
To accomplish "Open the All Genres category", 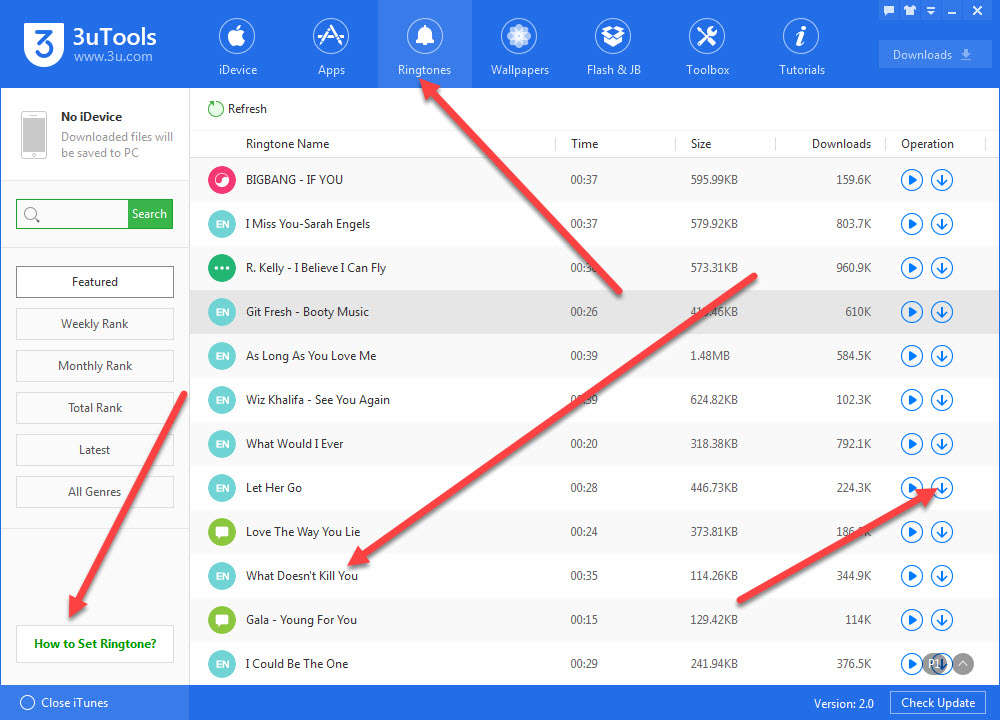I will tap(94, 492).
